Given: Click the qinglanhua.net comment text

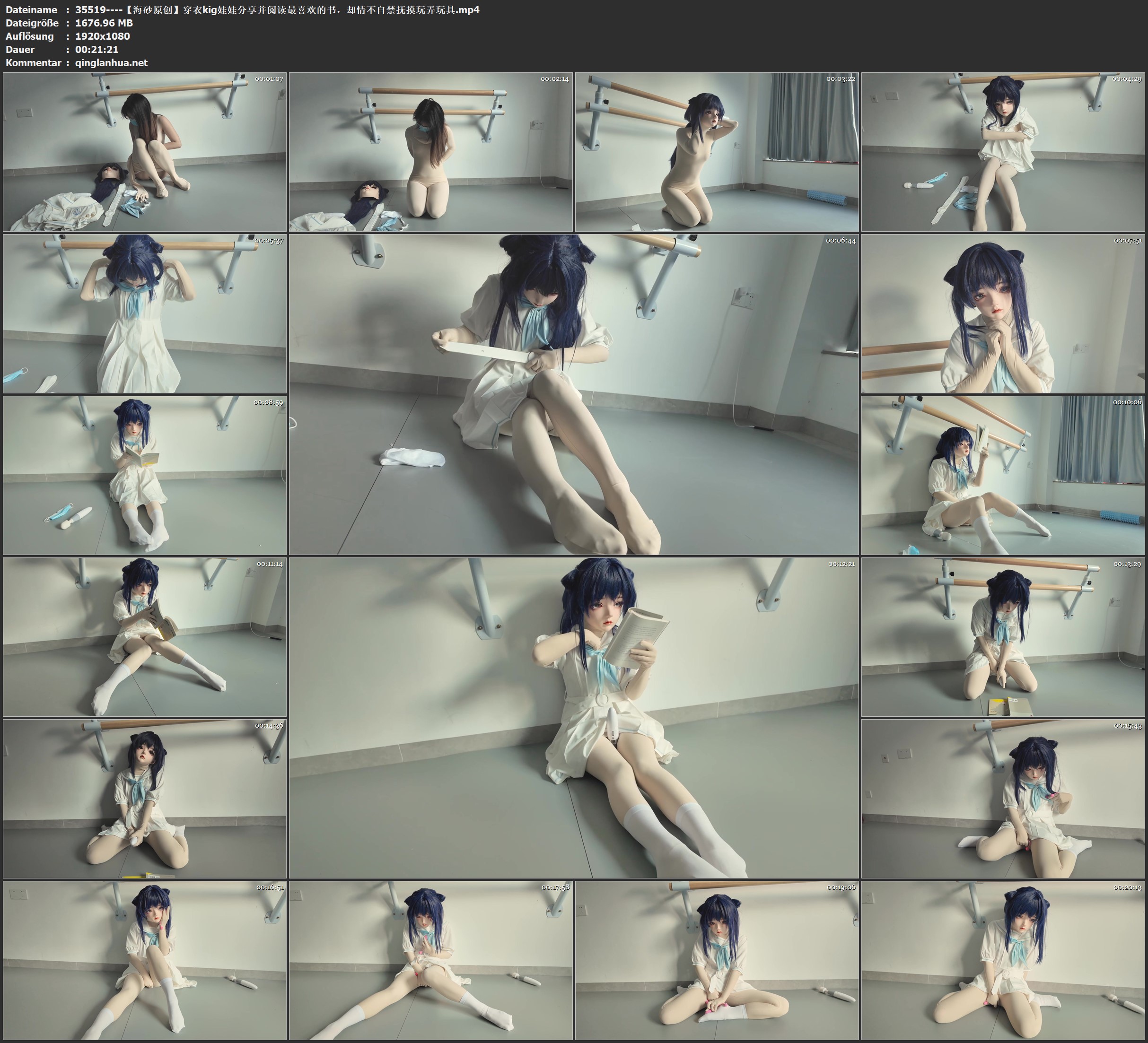Looking at the screenshot, I should click(x=111, y=62).
